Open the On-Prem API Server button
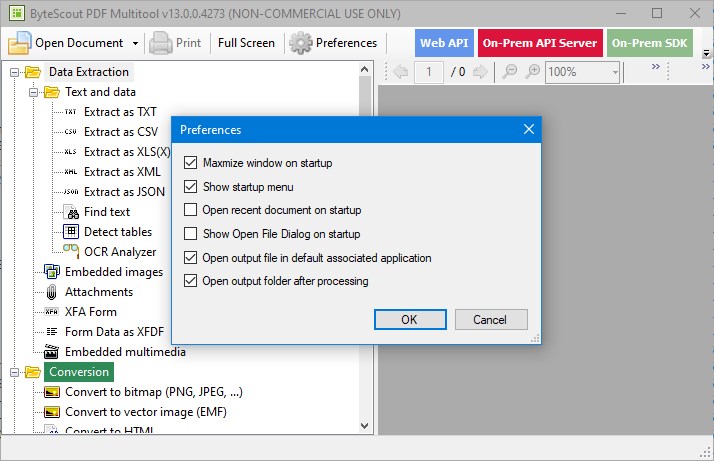Image resolution: width=714 pixels, height=461 pixels. pos(540,43)
